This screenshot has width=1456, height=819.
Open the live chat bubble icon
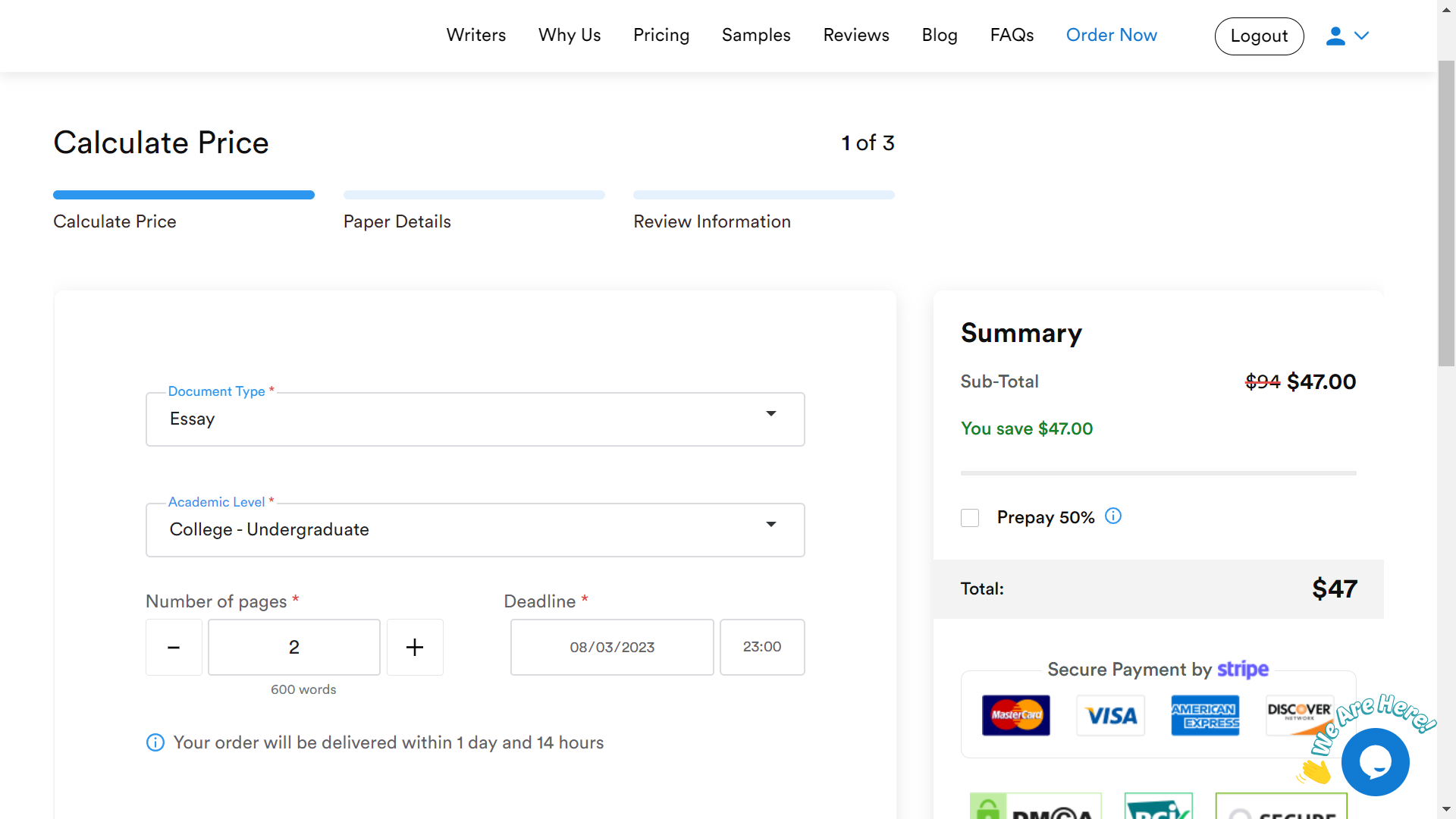[x=1374, y=761]
